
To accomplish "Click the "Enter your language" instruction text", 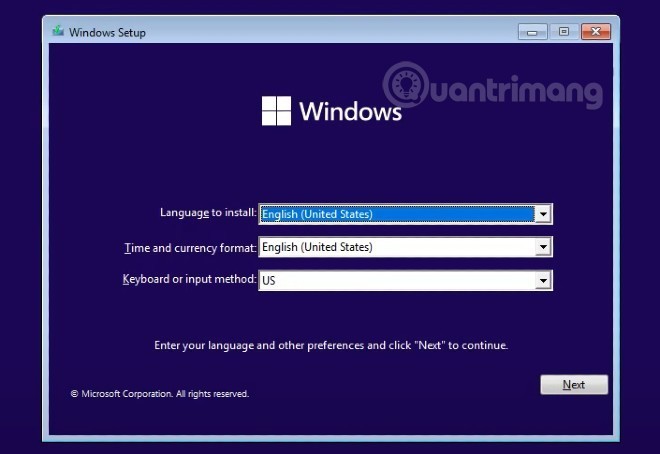I will click(x=331, y=346).
